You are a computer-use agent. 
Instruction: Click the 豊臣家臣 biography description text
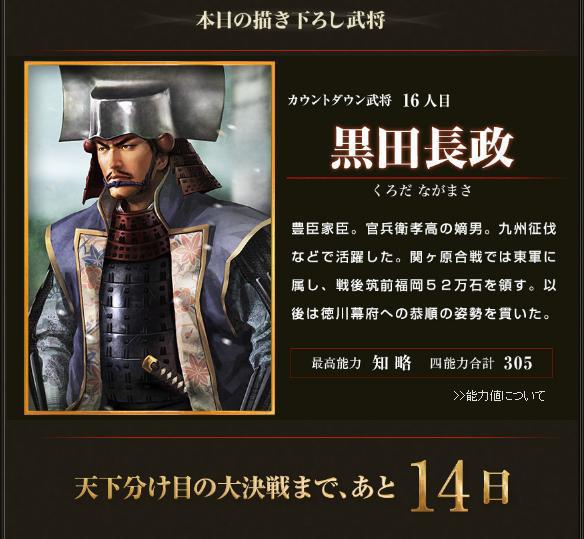coord(423,271)
